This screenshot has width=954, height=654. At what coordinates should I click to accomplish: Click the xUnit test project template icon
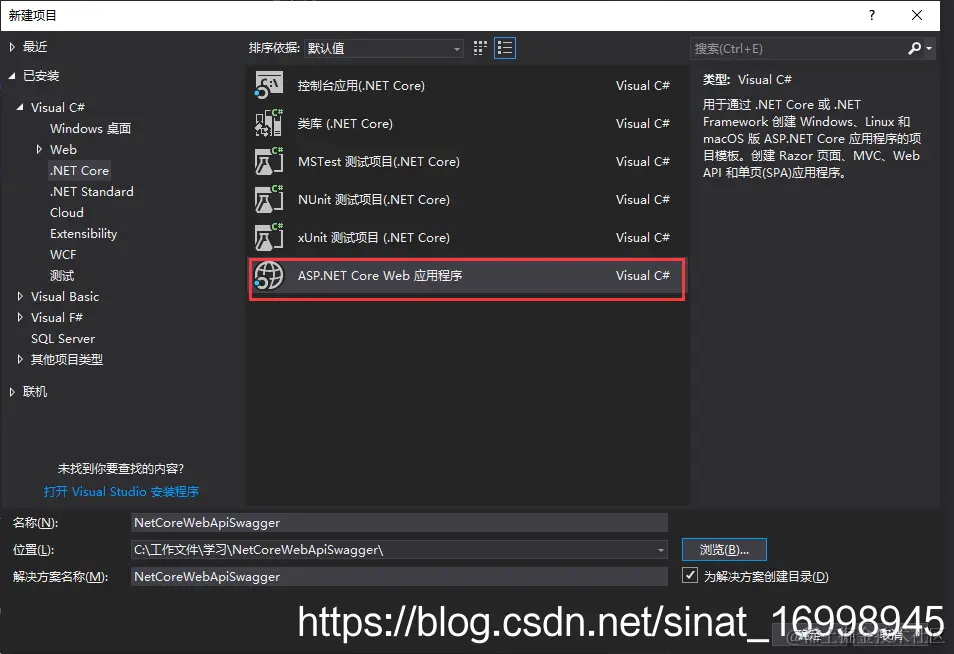pos(269,237)
